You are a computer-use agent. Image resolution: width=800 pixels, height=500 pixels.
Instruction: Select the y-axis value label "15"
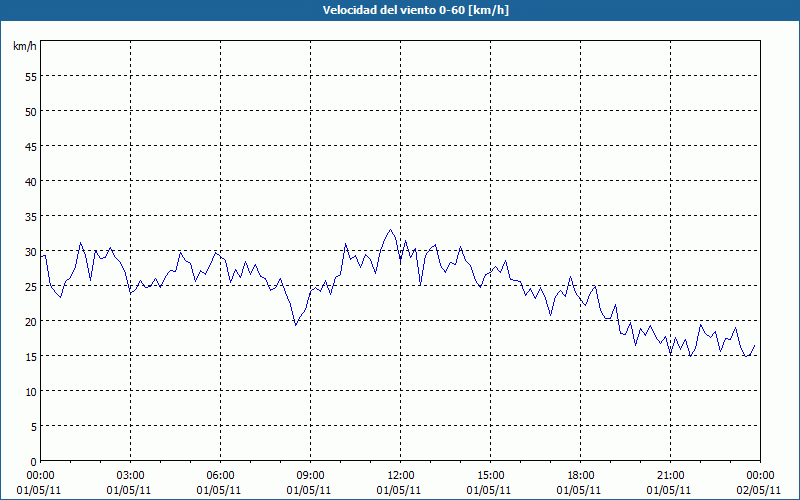click(x=31, y=356)
